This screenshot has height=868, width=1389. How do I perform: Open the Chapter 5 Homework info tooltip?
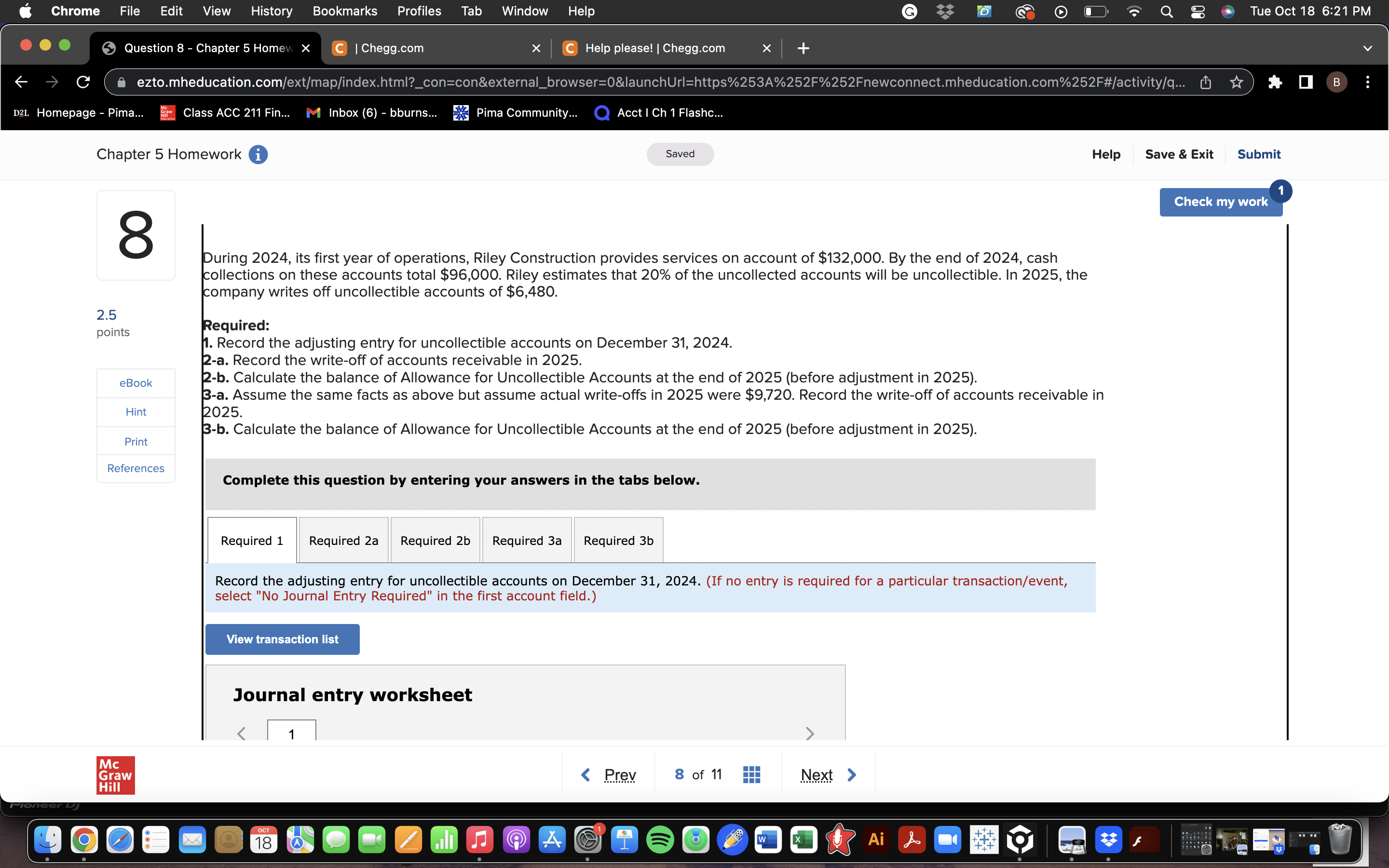point(259,154)
